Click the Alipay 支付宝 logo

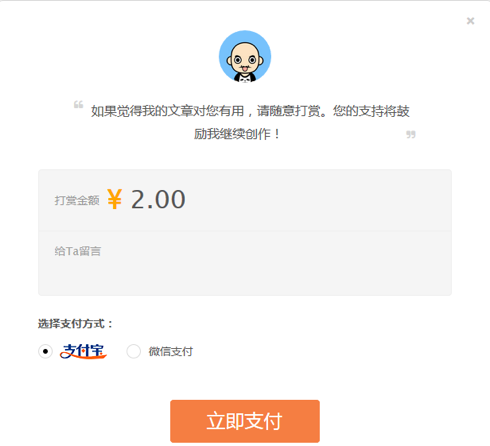tap(83, 351)
